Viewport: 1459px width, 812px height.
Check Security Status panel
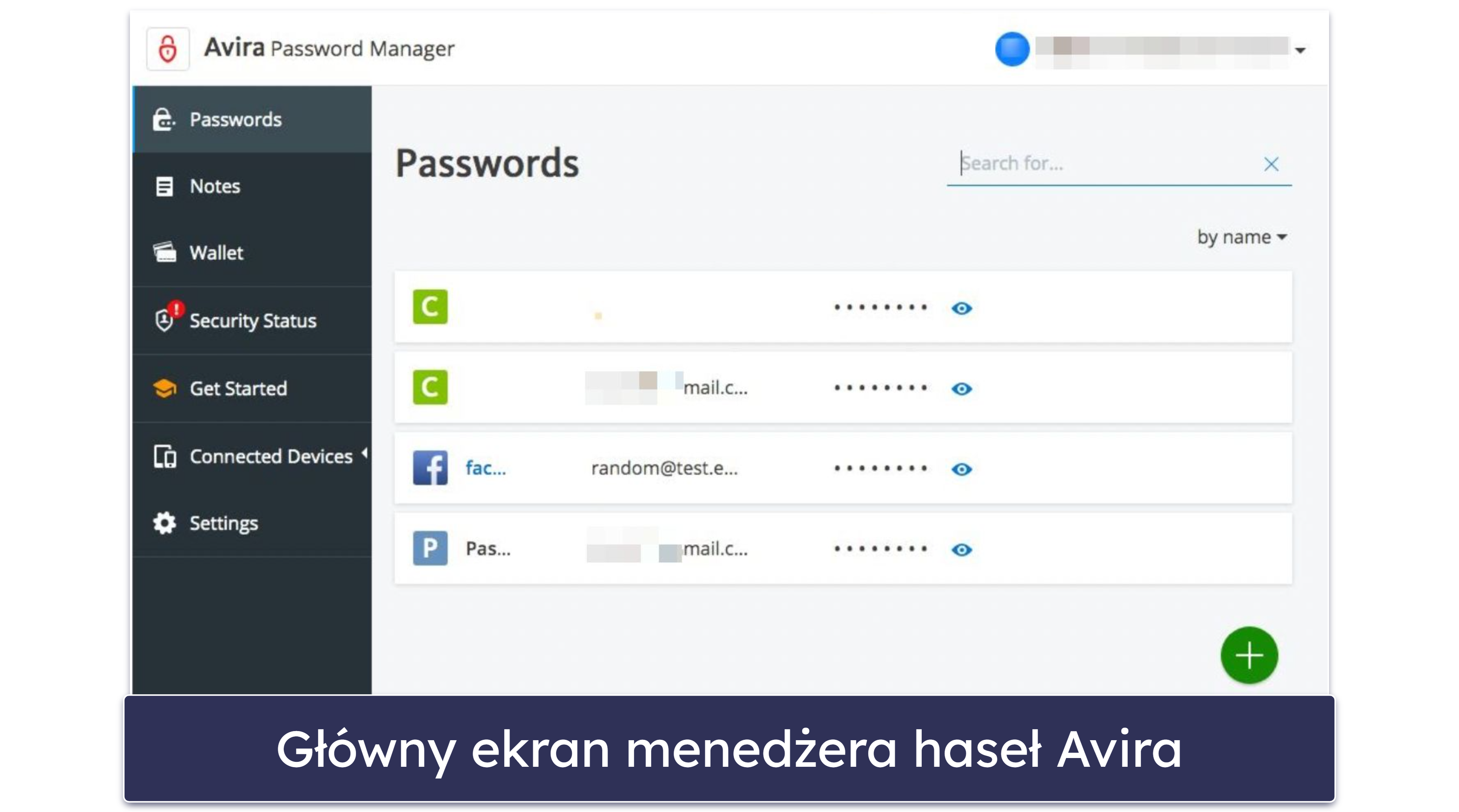pyautogui.click(x=253, y=320)
